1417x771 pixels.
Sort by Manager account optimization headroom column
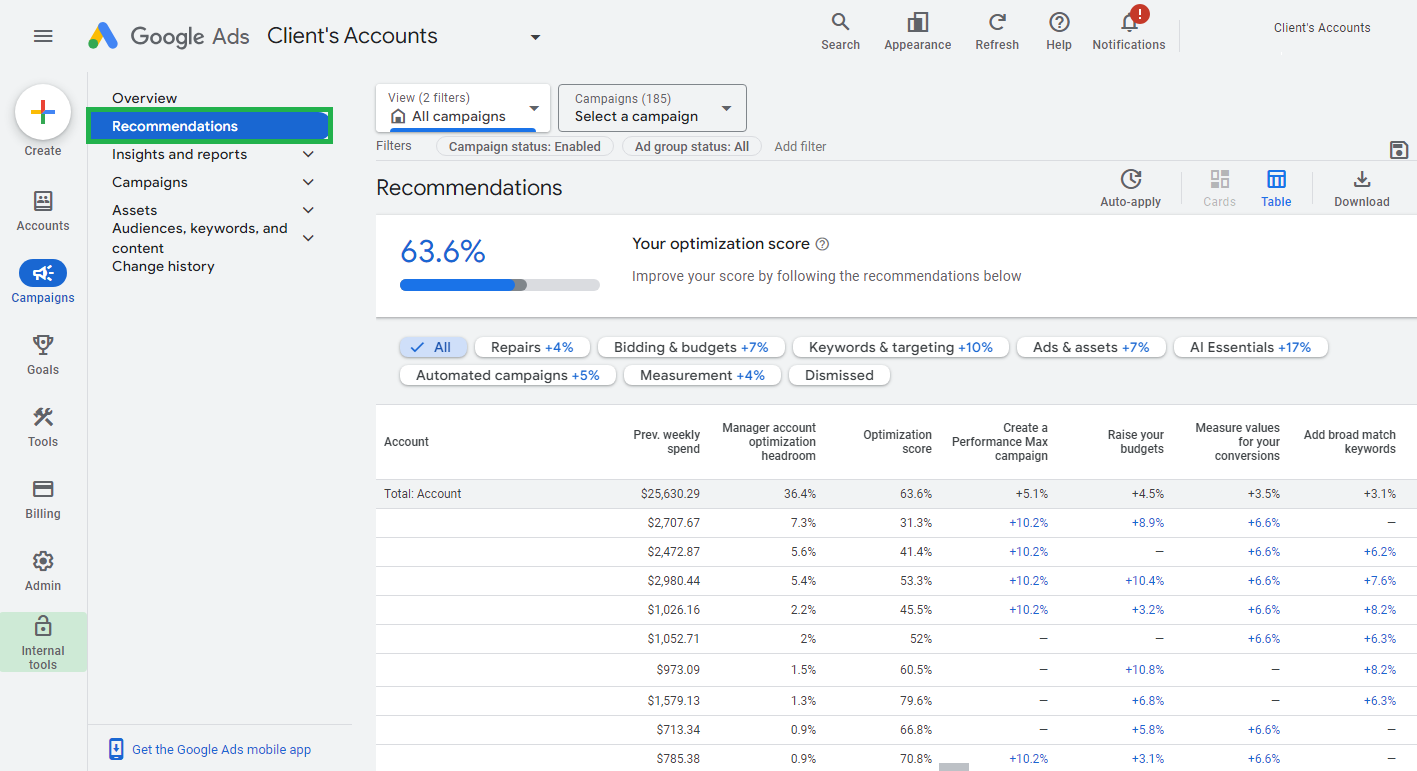[768, 442]
